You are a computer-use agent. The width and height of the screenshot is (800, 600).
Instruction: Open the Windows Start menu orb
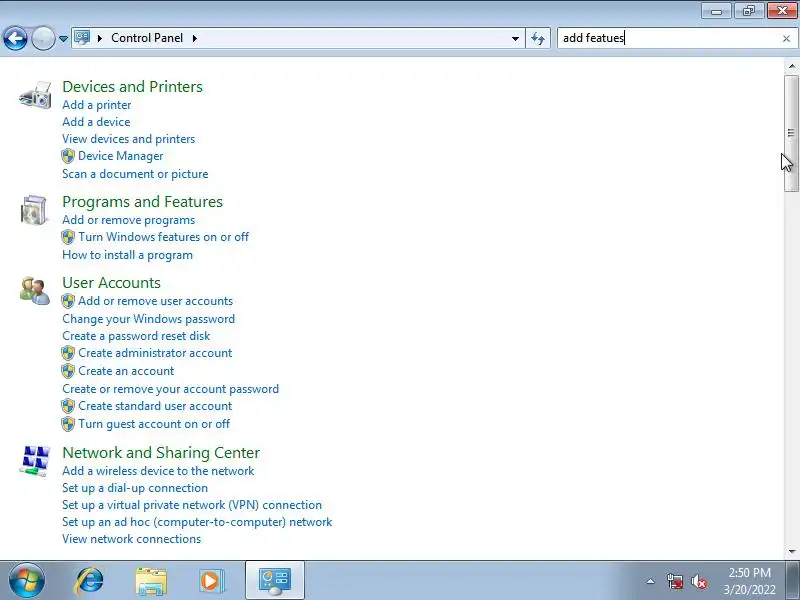27,581
